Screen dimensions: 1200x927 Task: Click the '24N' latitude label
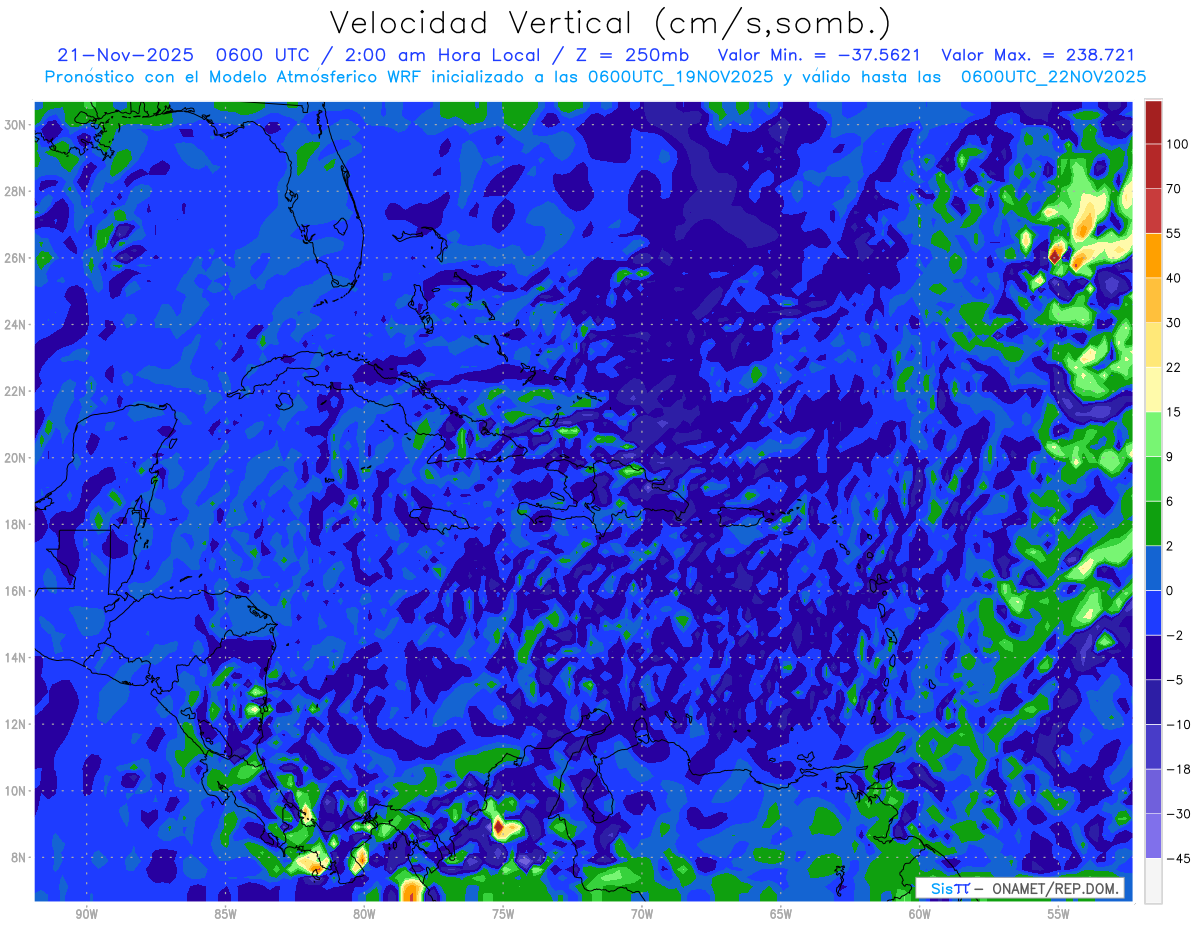pos(15,325)
